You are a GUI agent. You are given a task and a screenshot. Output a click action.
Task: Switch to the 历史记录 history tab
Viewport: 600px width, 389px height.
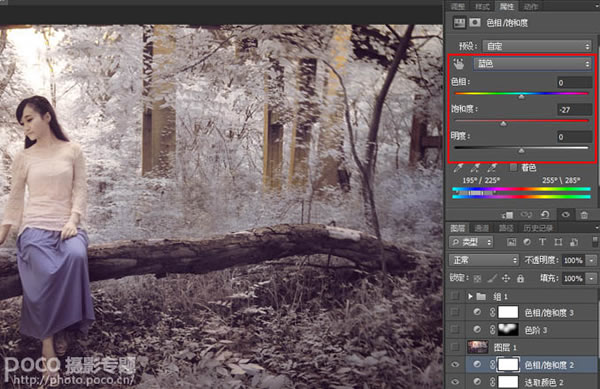pyautogui.click(x=538, y=228)
